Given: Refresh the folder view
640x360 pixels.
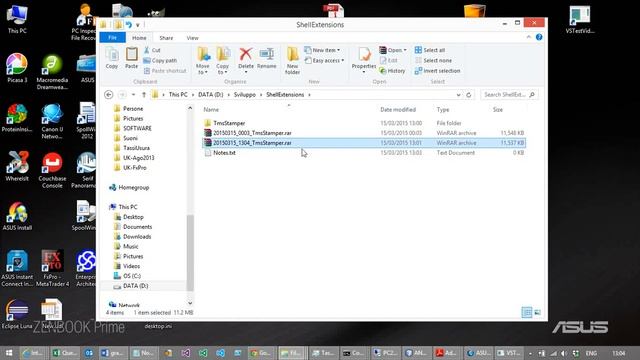Looking at the screenshot, I should pos(469,95).
